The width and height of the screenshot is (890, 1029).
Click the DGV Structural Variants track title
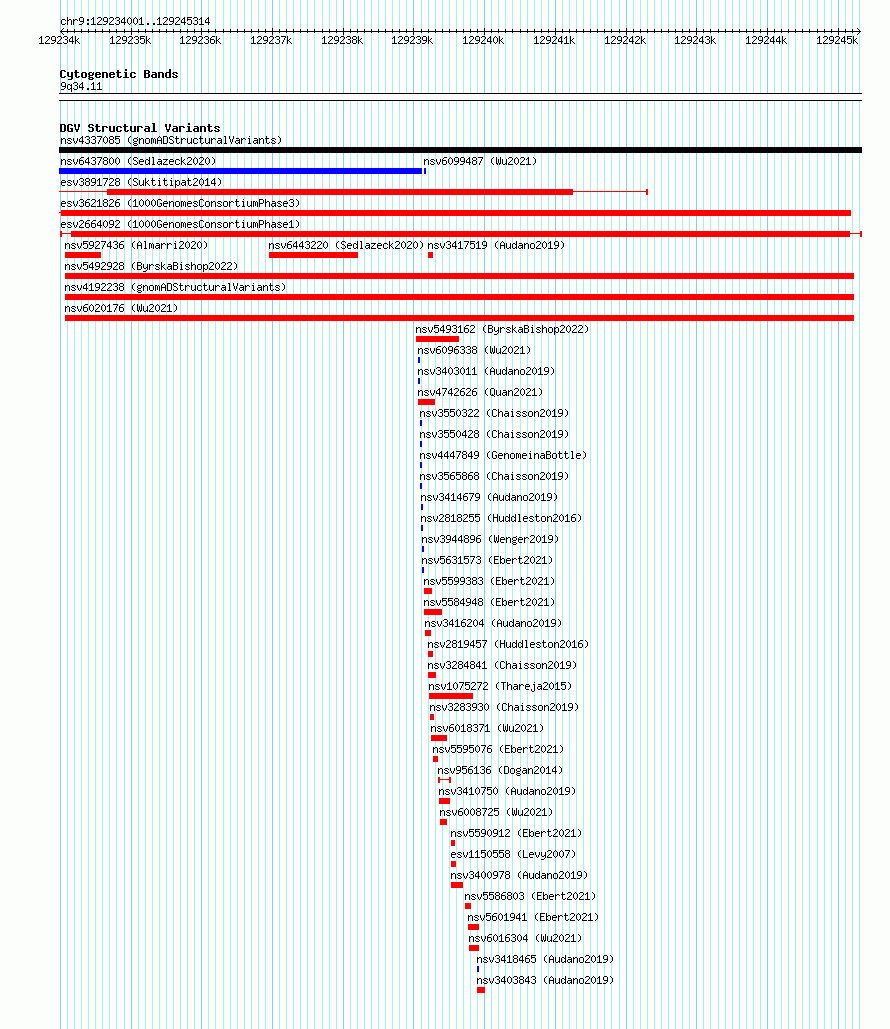tap(140, 128)
